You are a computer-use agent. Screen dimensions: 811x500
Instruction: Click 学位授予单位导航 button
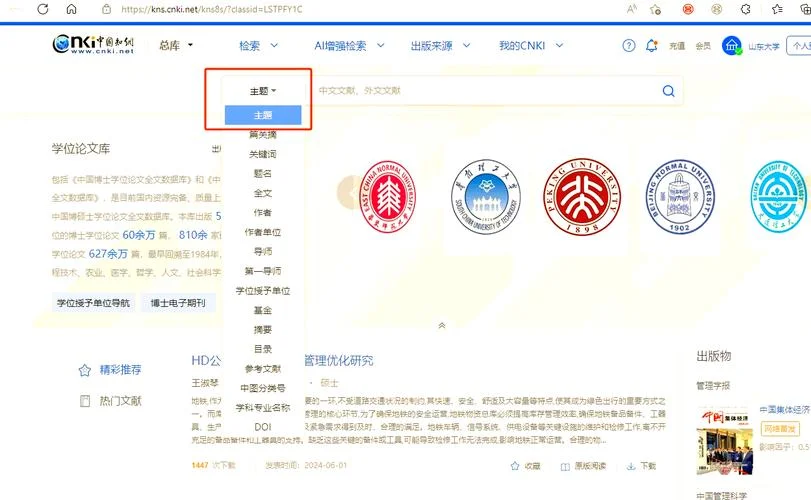pyautogui.click(x=93, y=303)
